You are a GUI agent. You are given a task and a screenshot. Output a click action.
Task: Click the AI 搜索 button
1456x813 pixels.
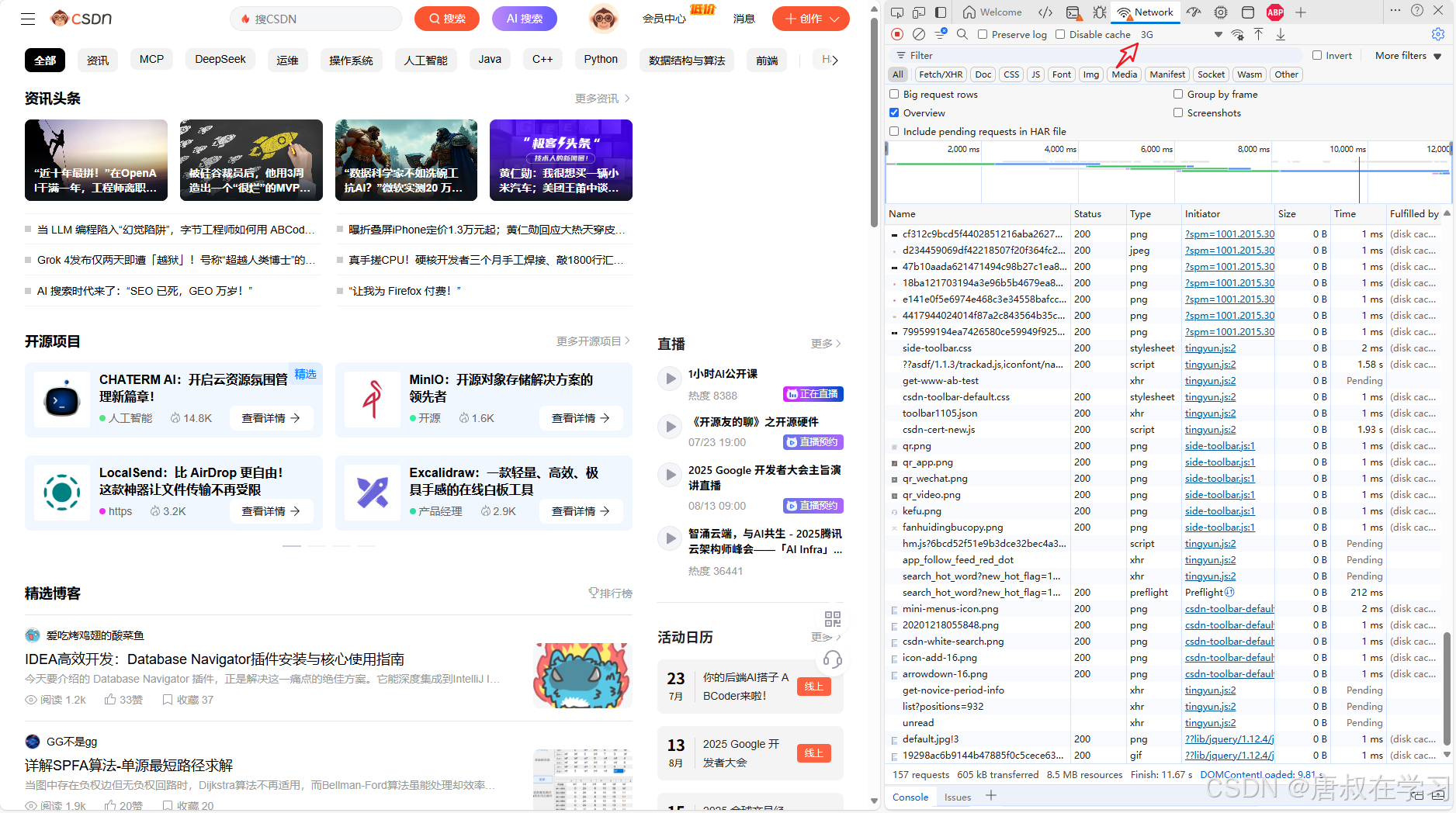point(525,19)
